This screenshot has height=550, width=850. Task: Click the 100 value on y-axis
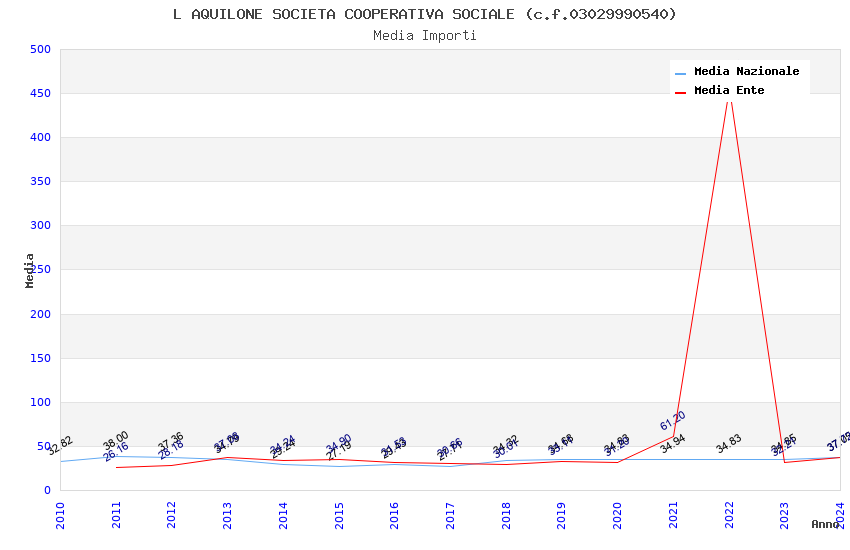click(x=41, y=402)
